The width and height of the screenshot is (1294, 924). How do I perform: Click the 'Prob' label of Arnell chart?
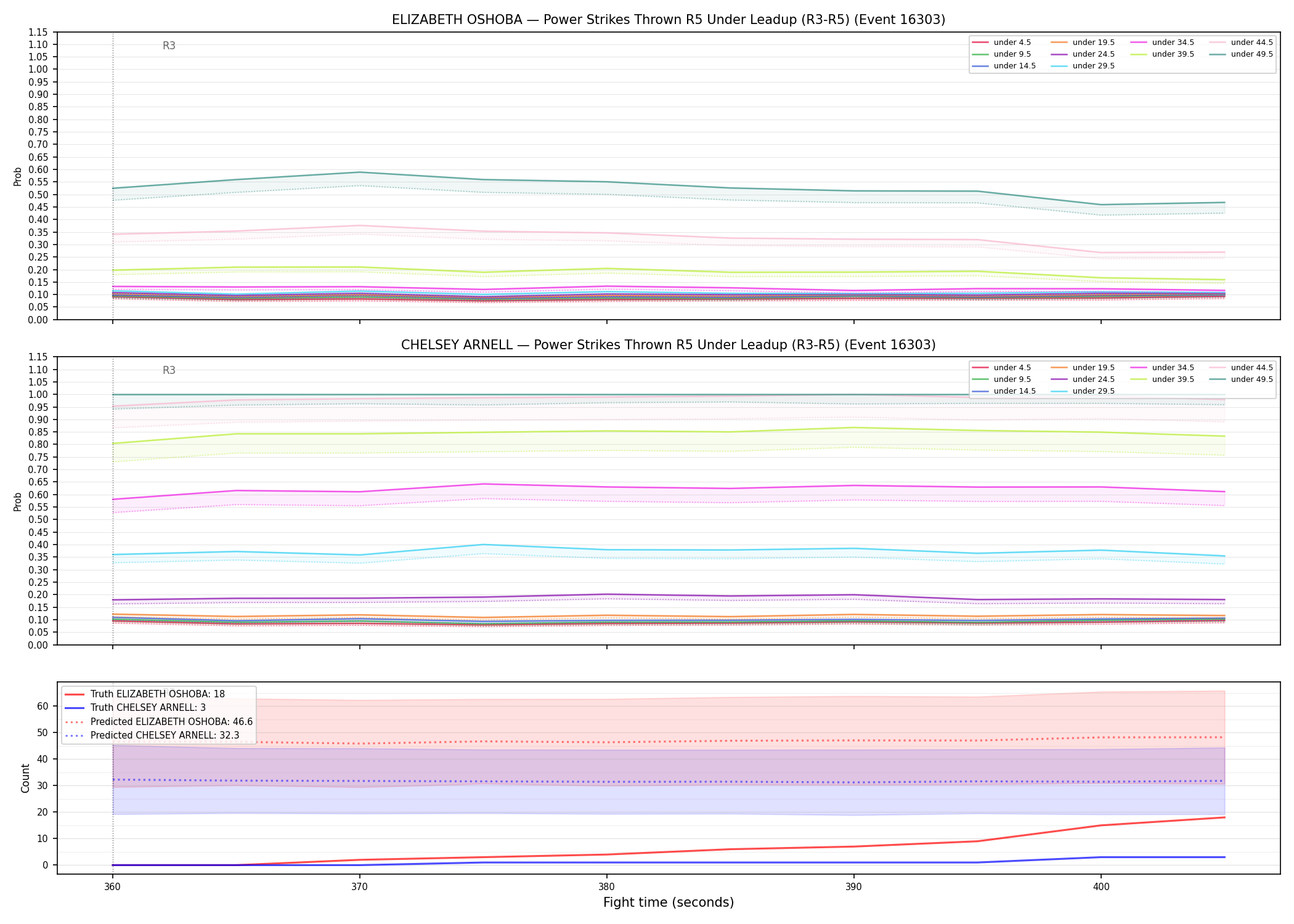pos(18,501)
